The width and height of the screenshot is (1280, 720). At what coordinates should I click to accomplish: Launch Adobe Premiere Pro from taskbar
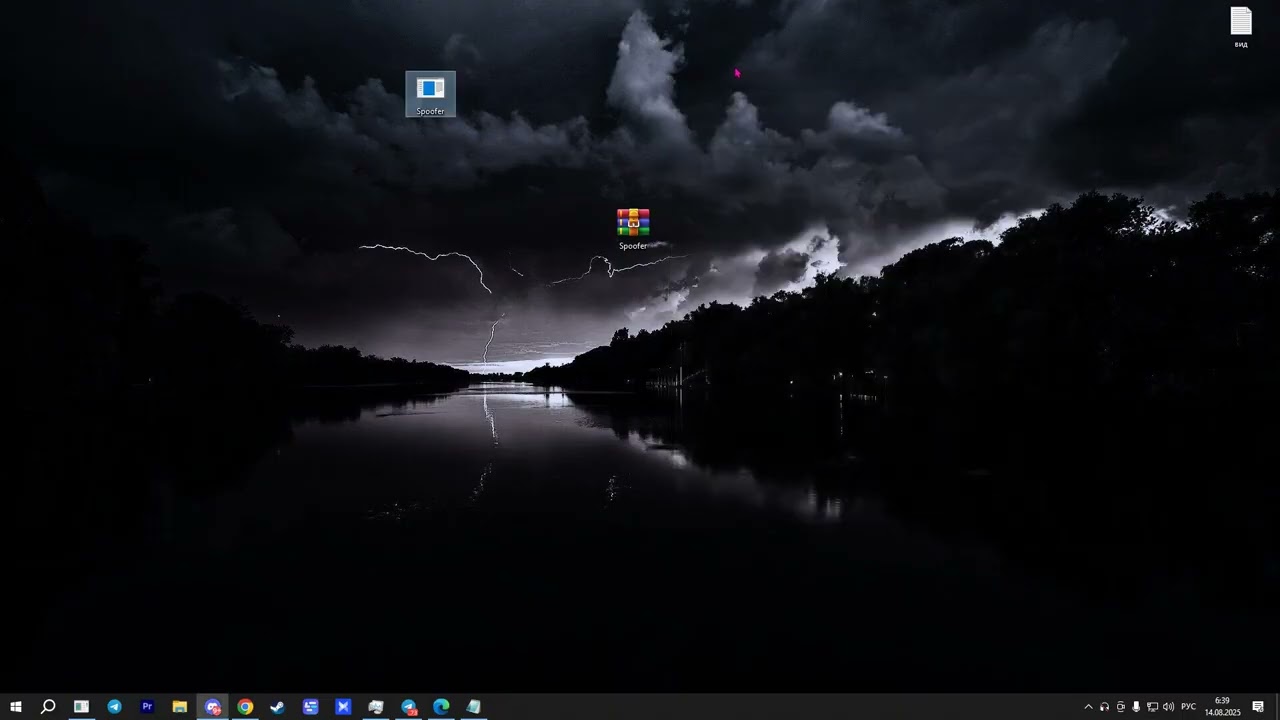point(147,707)
